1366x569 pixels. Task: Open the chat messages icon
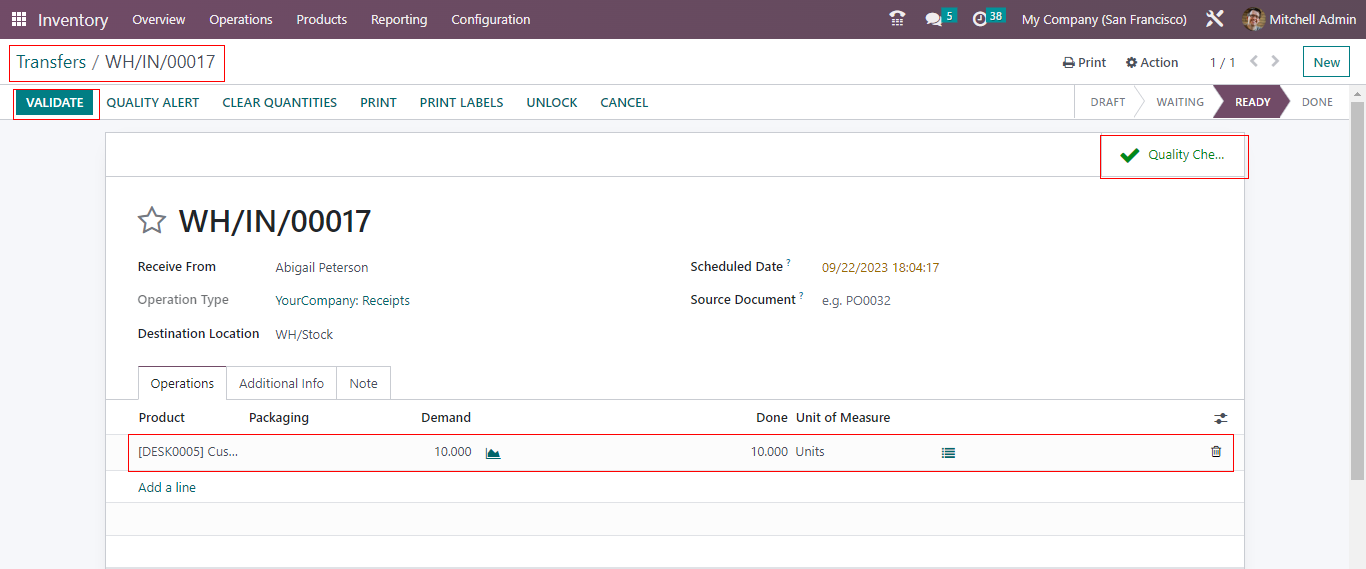click(x=934, y=20)
